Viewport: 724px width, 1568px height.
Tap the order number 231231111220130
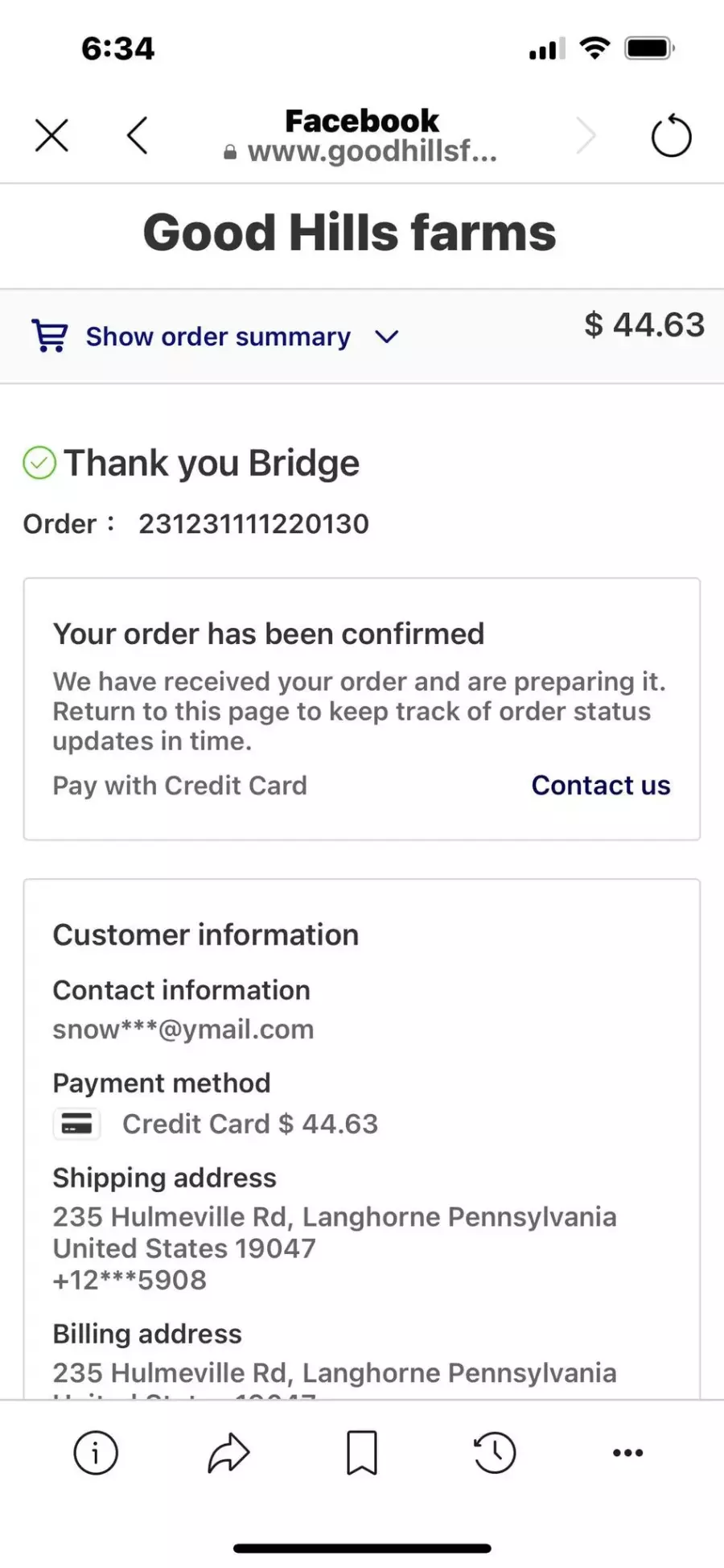[x=253, y=524]
